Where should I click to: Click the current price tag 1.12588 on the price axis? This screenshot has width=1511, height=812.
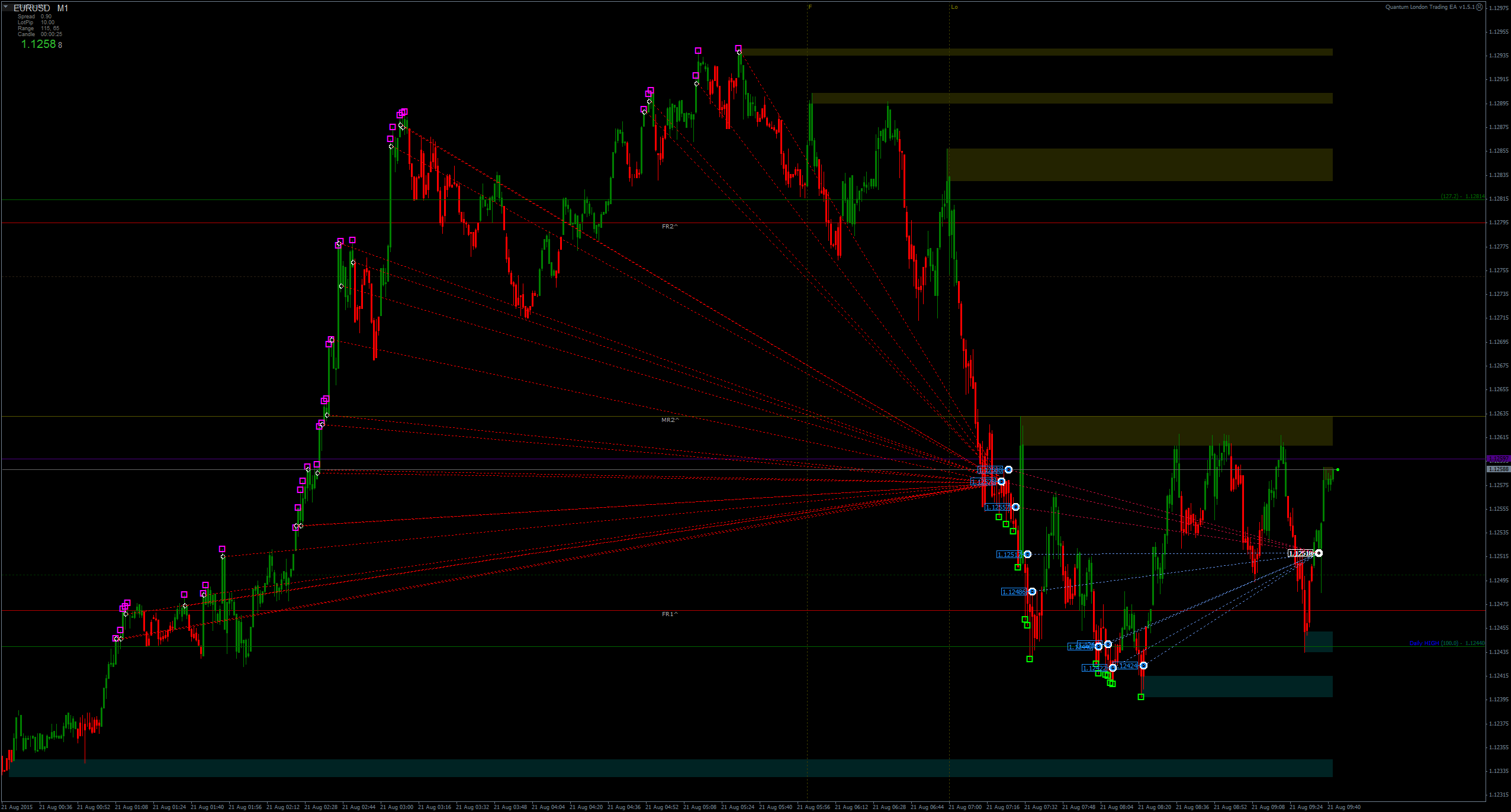1499,469
